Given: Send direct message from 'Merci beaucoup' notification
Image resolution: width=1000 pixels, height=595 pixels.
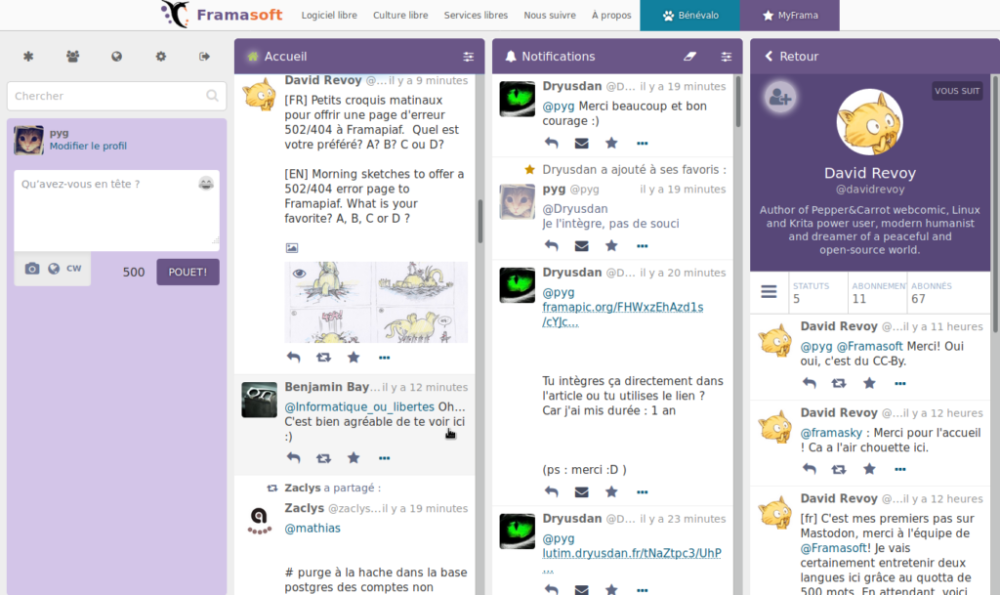Looking at the screenshot, I should click(x=582, y=143).
